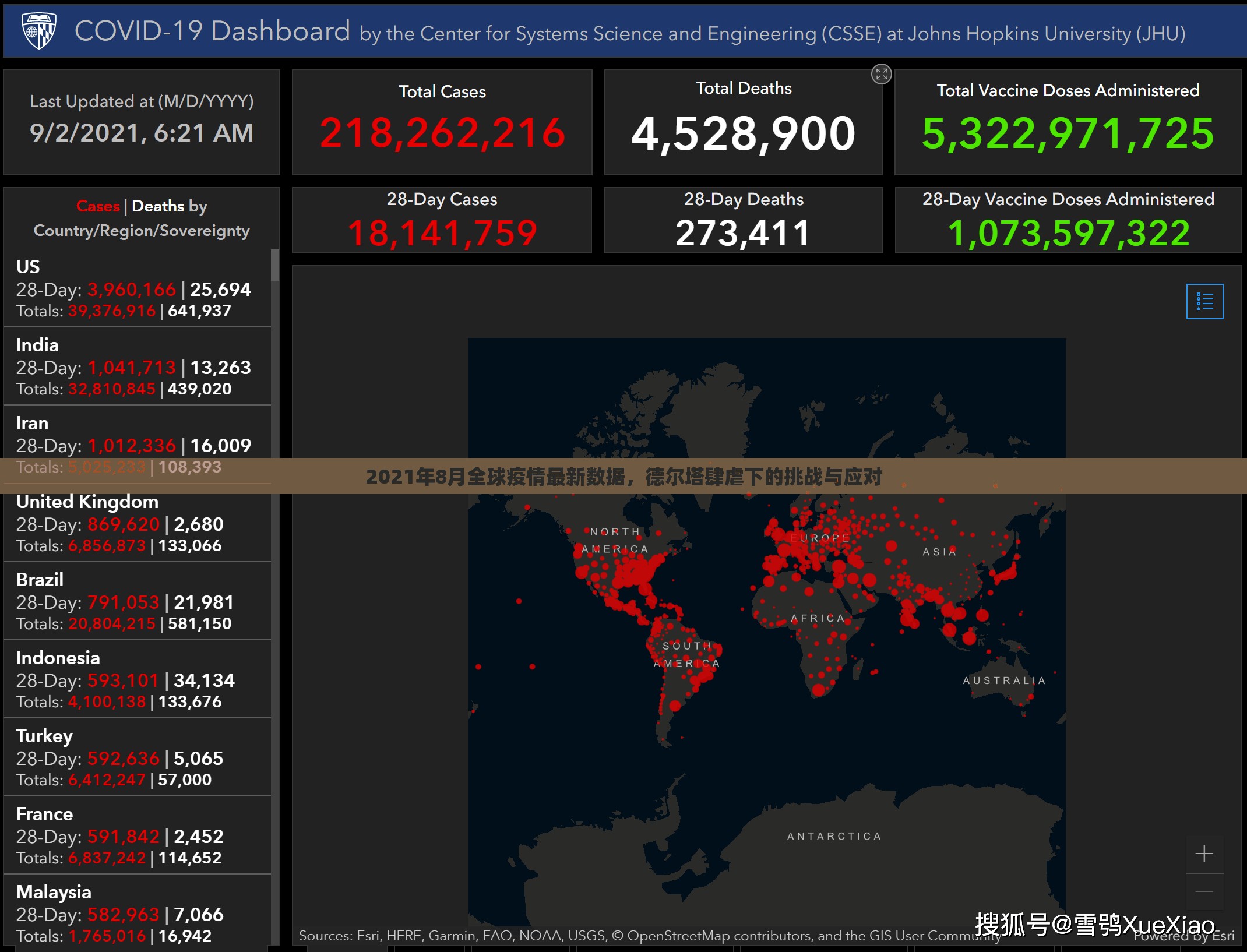Click the country list scrollbar thumb
Image resolution: width=1247 pixels, height=952 pixels.
point(275,266)
